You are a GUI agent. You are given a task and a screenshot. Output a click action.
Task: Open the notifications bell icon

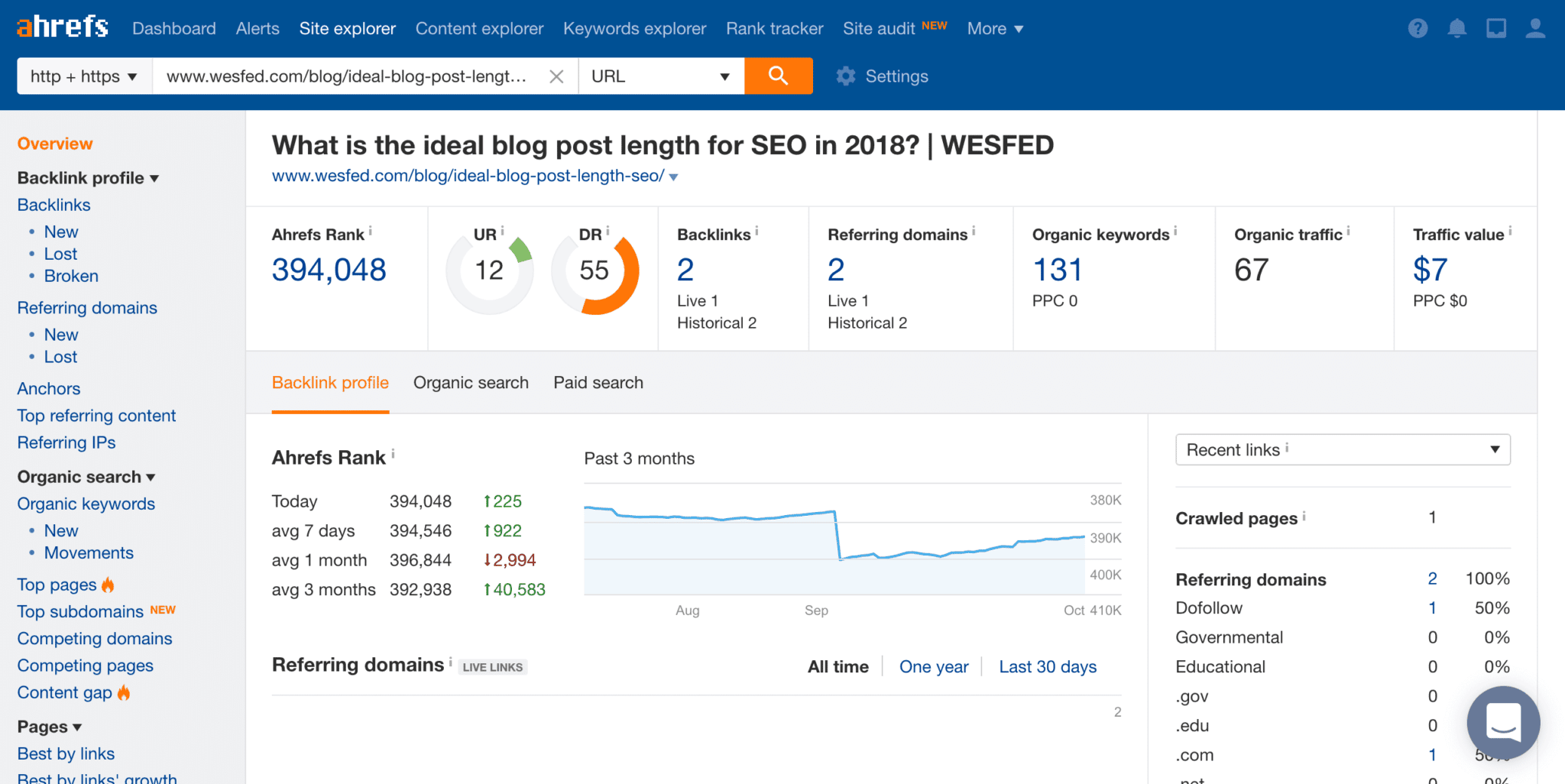tap(1456, 28)
